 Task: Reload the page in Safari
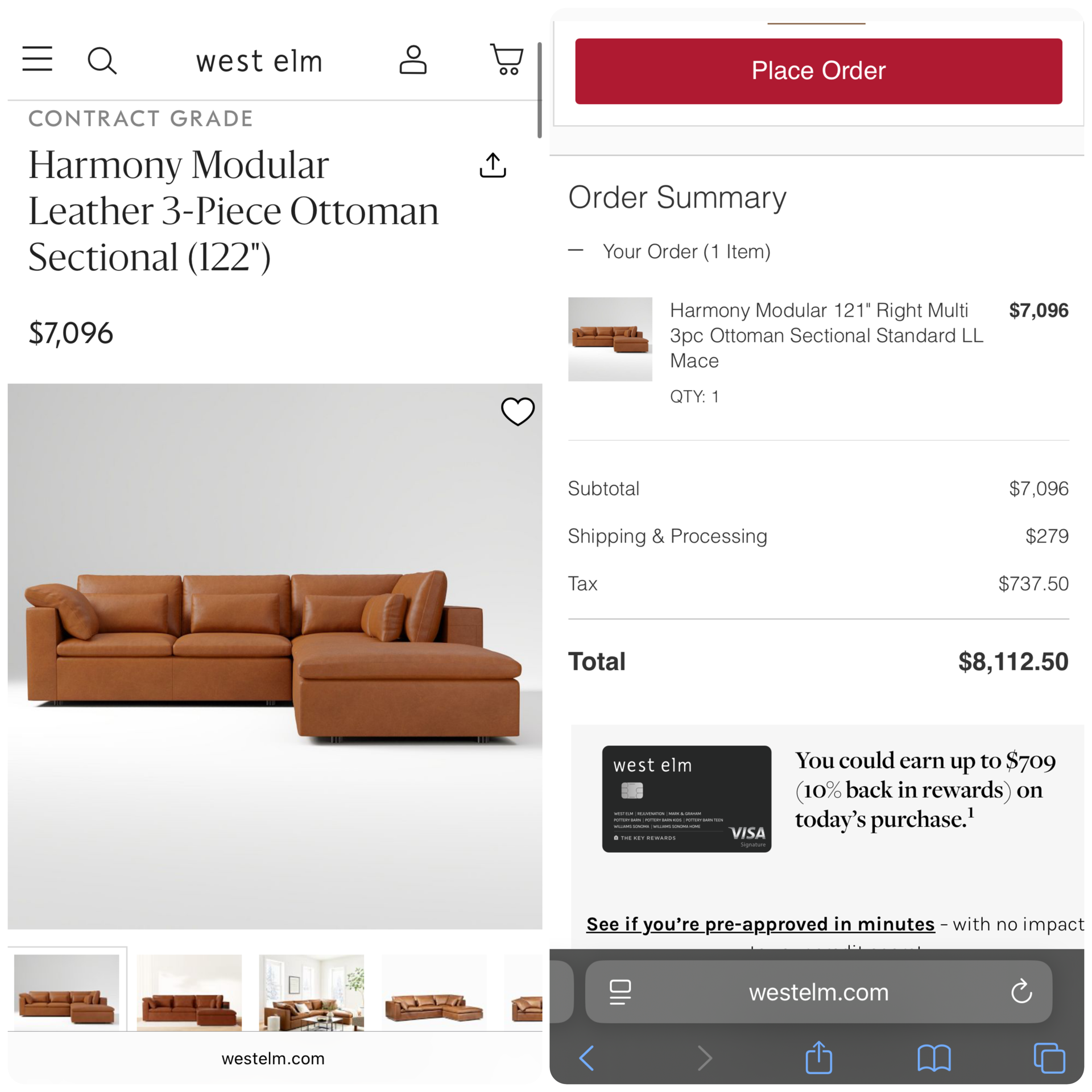tap(1022, 992)
